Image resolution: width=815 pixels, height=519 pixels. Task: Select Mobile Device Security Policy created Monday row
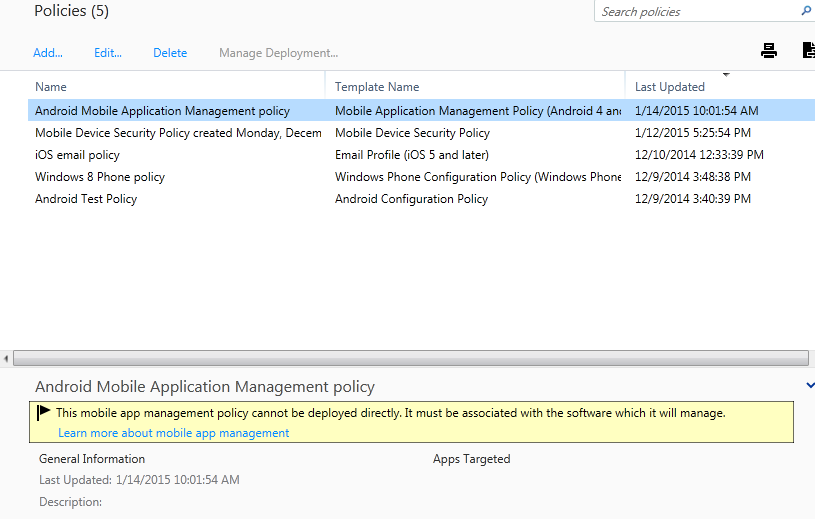tap(421, 133)
